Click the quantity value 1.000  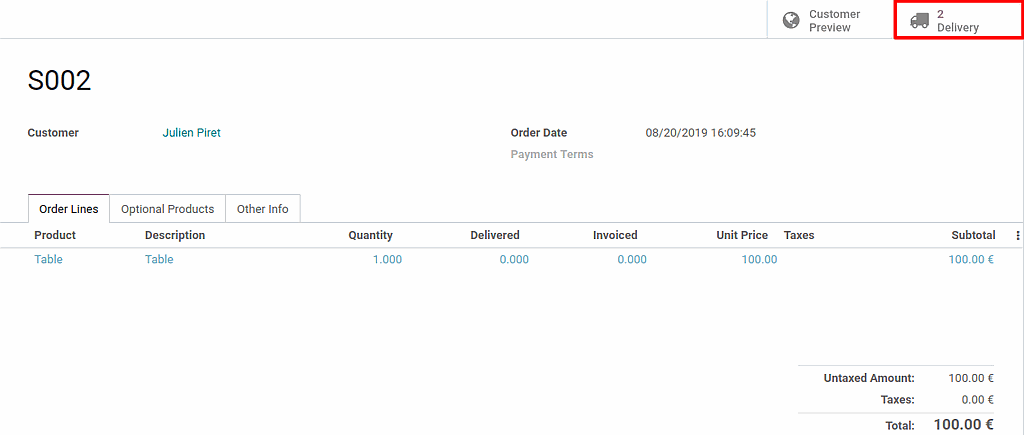point(387,260)
